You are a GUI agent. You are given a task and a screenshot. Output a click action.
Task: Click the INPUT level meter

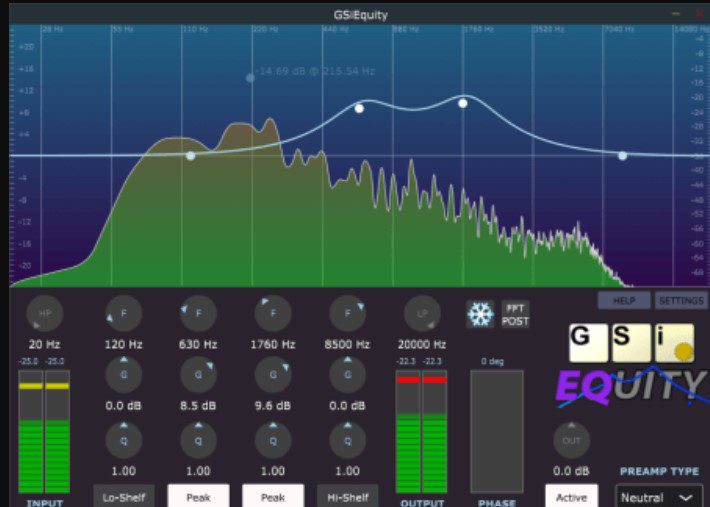click(x=44, y=431)
